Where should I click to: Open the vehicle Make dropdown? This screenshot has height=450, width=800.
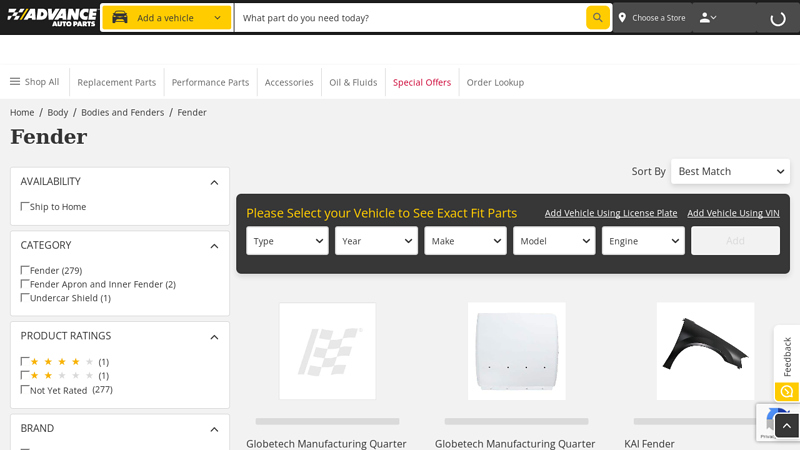(465, 241)
